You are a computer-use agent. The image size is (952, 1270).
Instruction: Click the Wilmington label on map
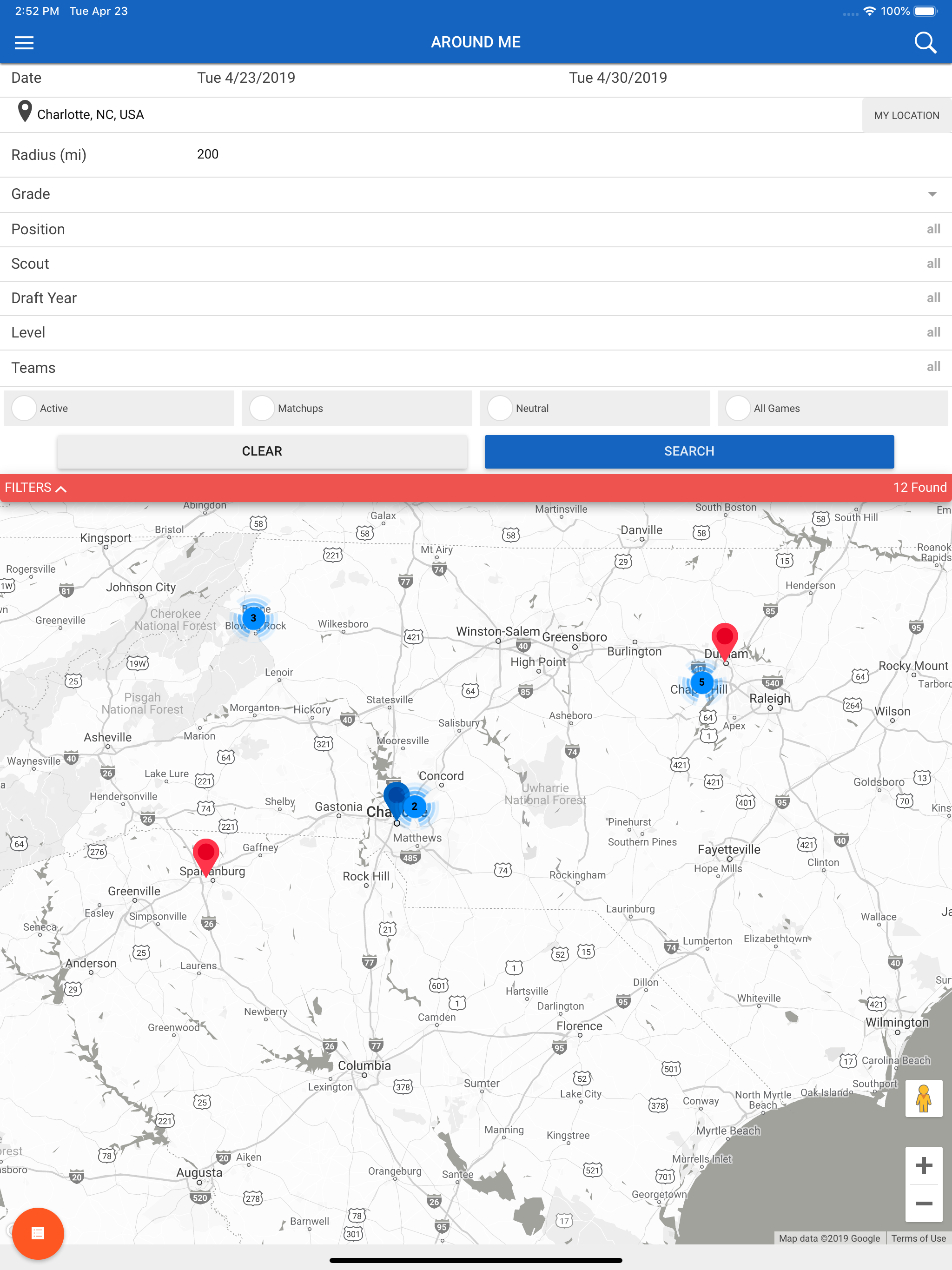tap(897, 1022)
